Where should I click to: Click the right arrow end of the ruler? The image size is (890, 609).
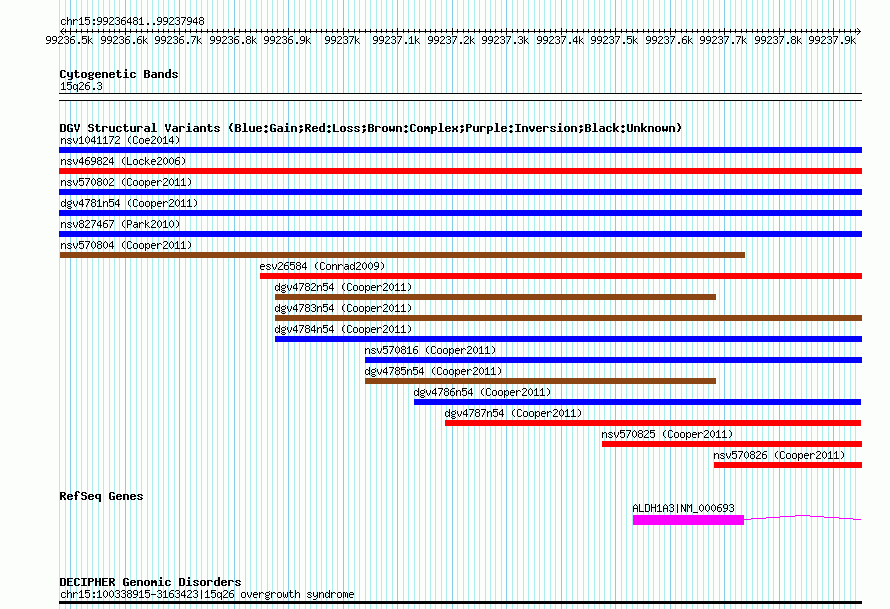(x=859, y=31)
